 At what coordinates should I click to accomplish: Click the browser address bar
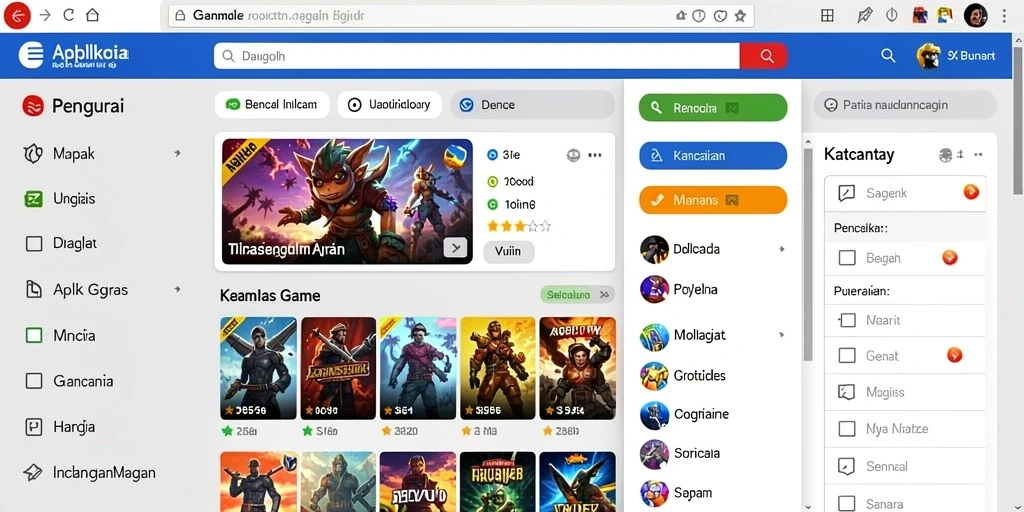[x=461, y=16]
